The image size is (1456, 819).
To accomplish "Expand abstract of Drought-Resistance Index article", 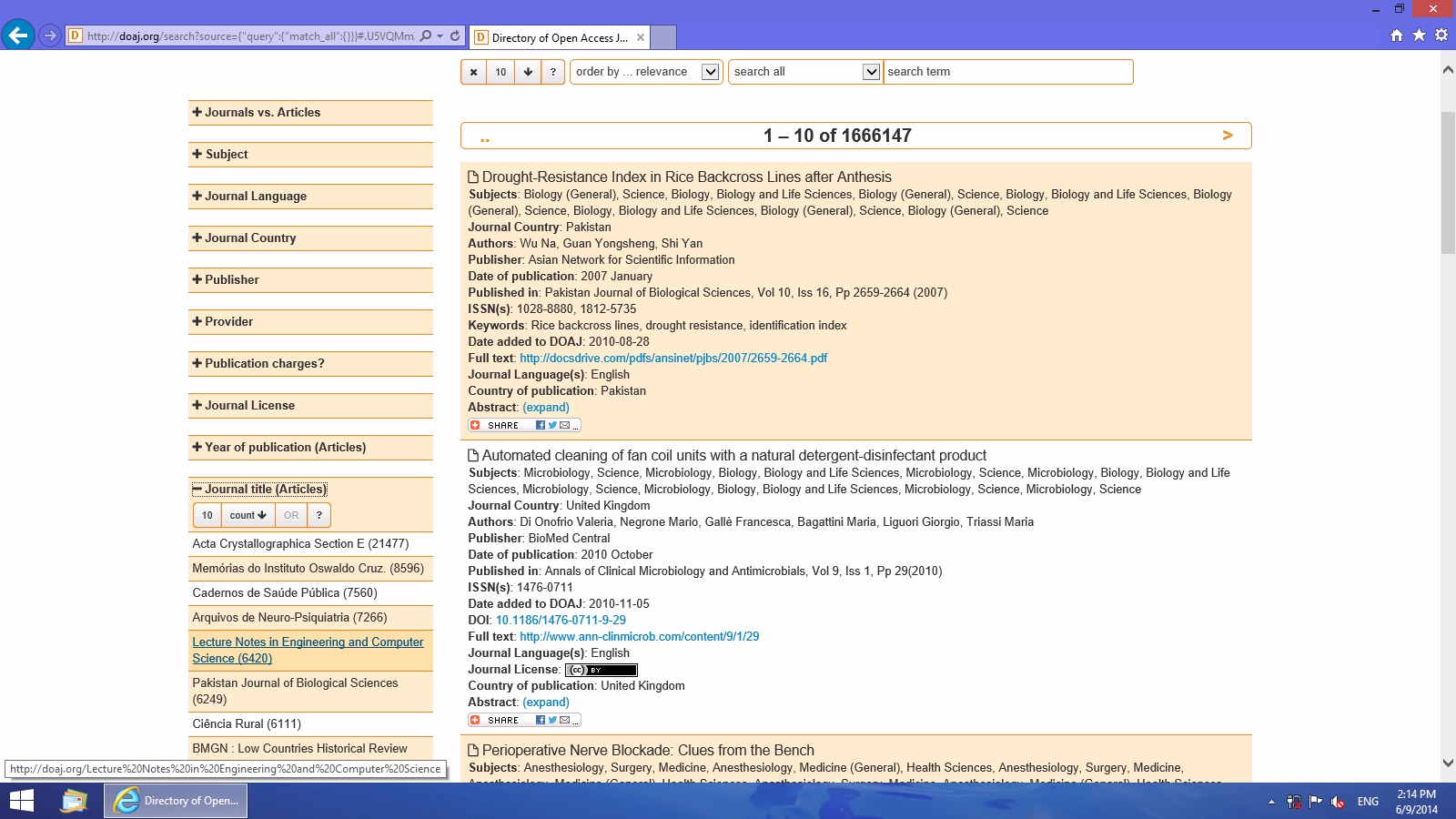I will pos(546,408).
